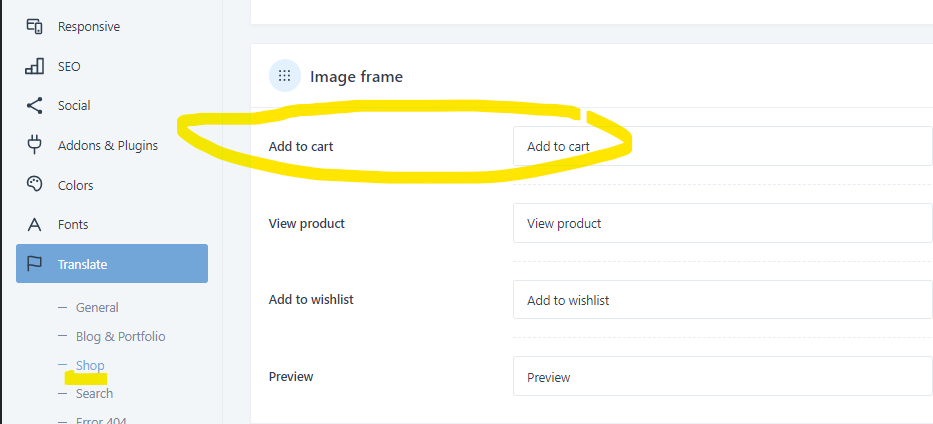Open the Shop translate subsection
This screenshot has width=933, height=424.
click(90, 365)
